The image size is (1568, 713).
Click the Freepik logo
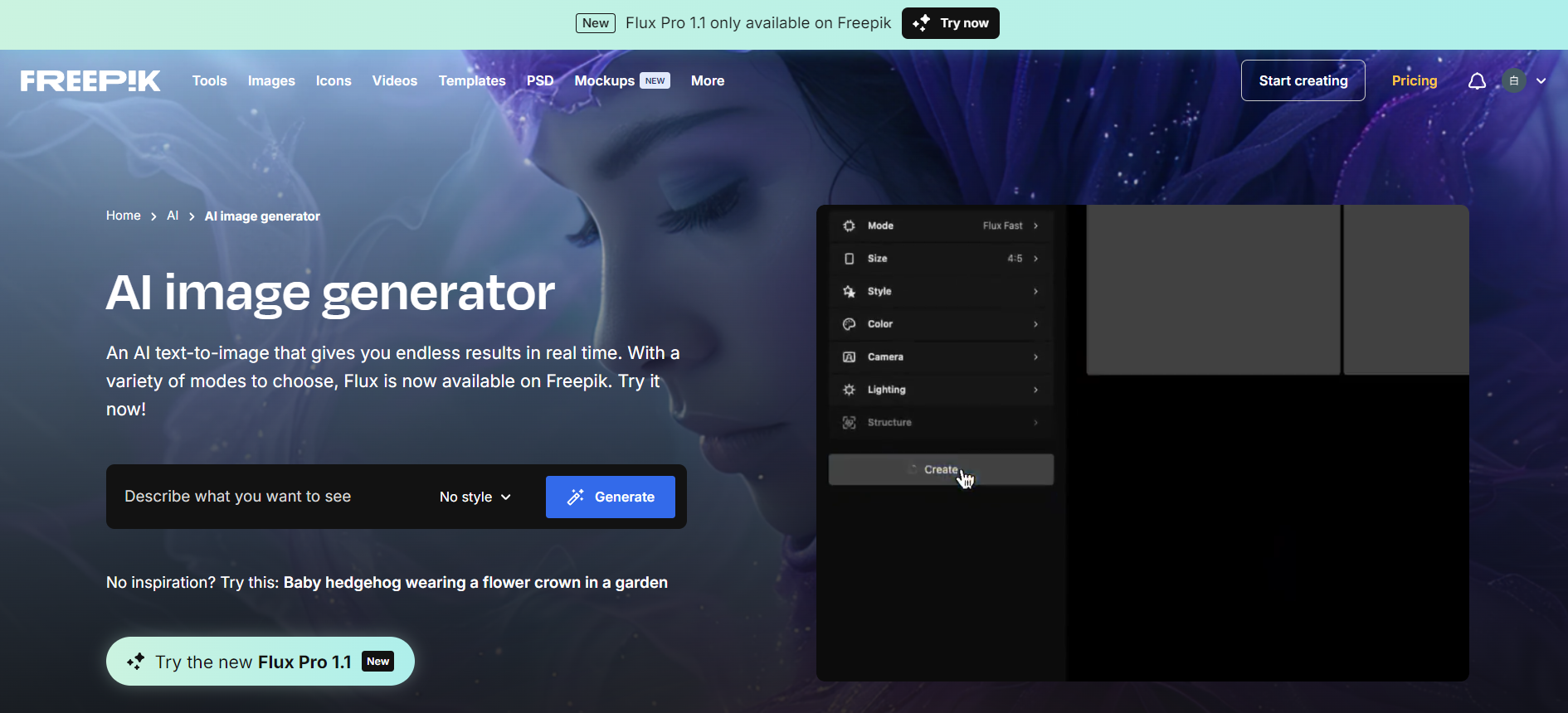click(x=90, y=80)
